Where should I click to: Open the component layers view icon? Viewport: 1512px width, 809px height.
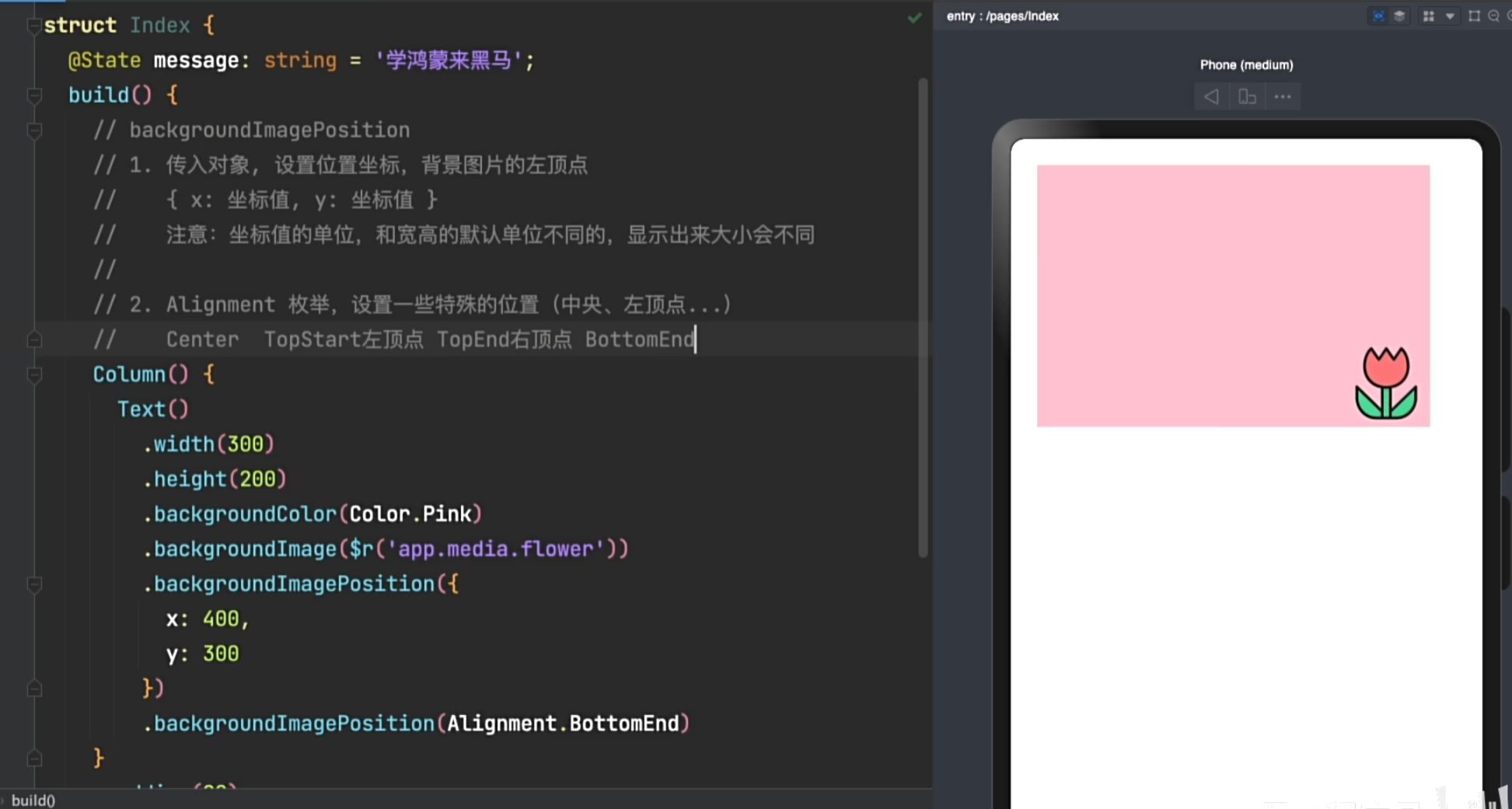coord(1399,16)
